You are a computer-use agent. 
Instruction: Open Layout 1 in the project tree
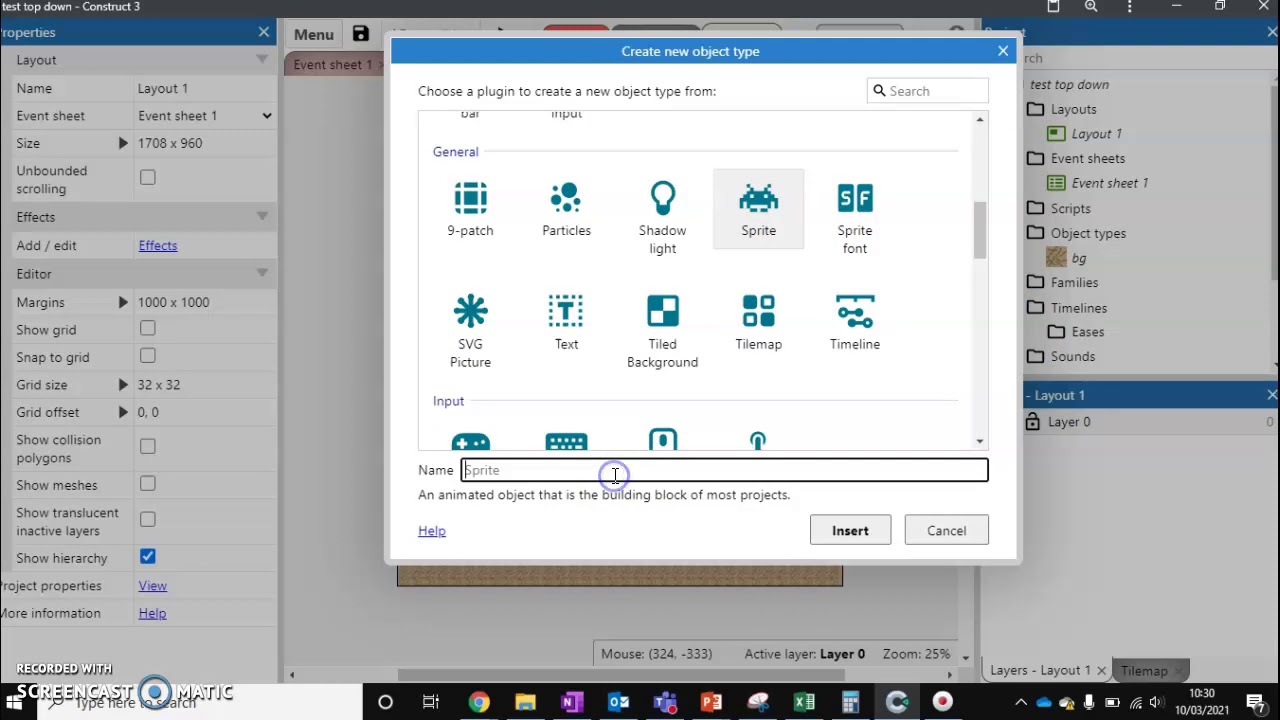pos(1096,134)
